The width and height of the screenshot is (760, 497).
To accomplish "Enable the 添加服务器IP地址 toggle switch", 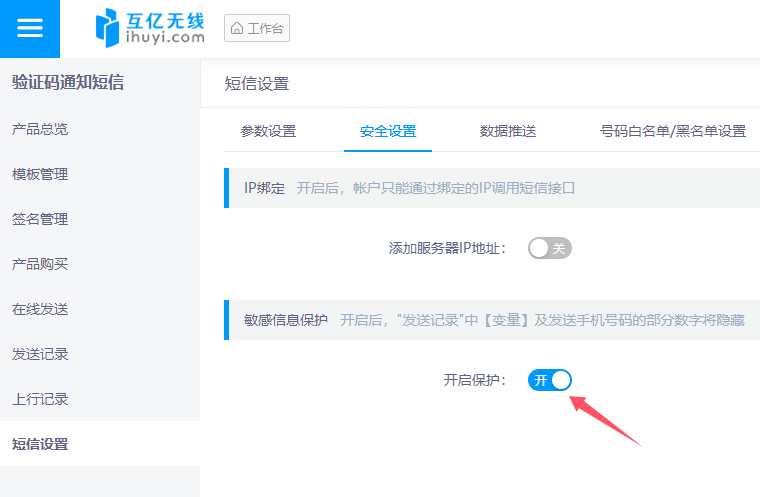I will tap(549, 248).
